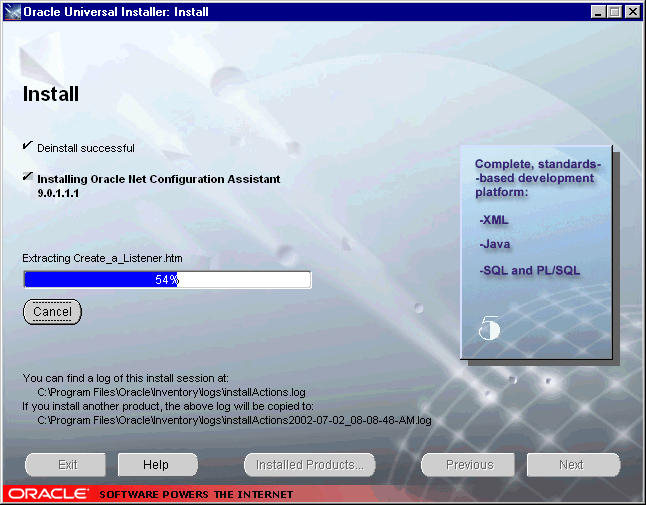Open Installed Products list

310,465
